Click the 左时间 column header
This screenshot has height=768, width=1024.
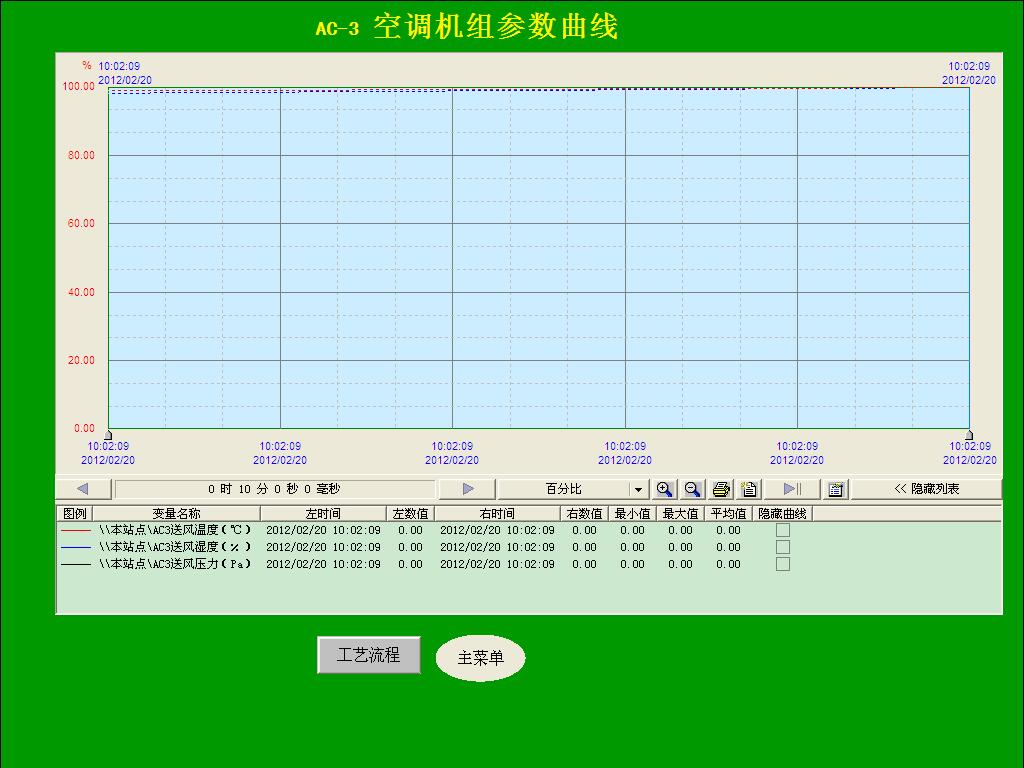tap(323, 513)
